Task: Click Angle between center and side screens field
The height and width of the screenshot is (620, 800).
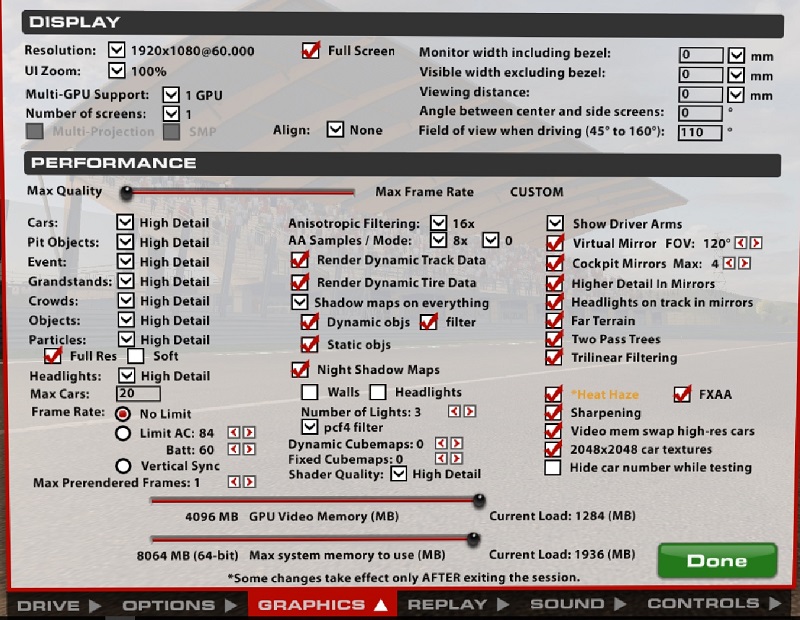Action: [x=700, y=113]
